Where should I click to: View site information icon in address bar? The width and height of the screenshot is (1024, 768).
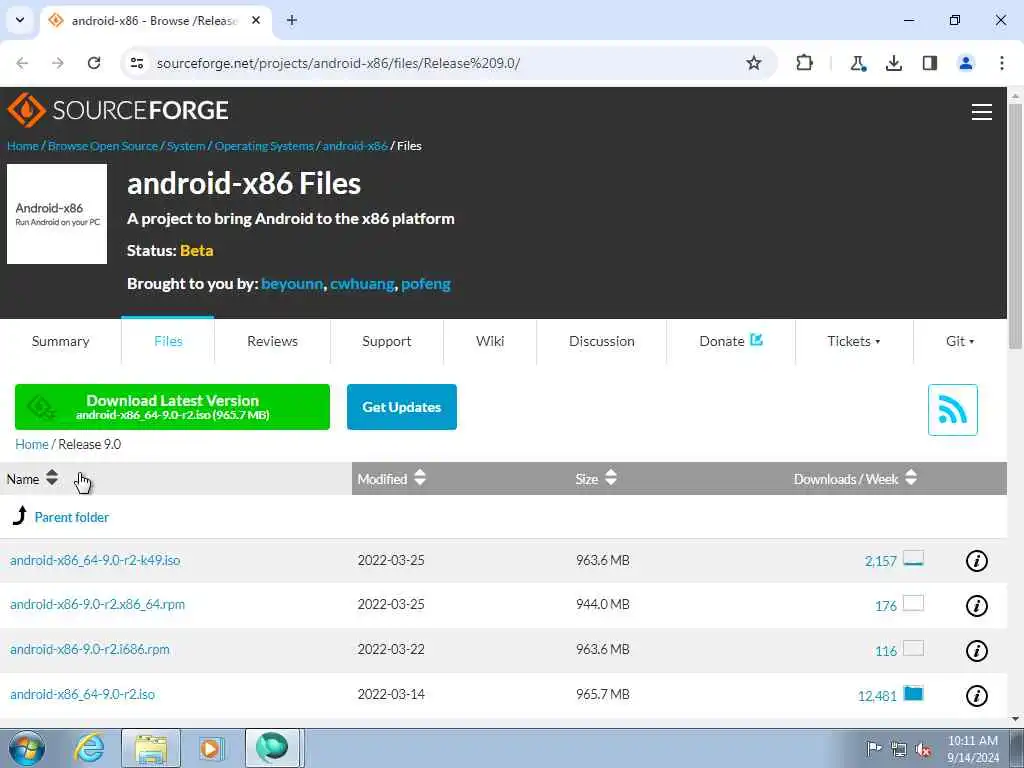tap(137, 63)
